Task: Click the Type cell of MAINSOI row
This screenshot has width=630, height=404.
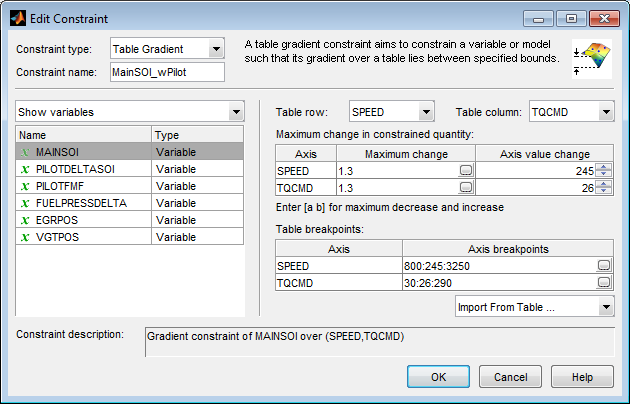Action: (x=197, y=152)
